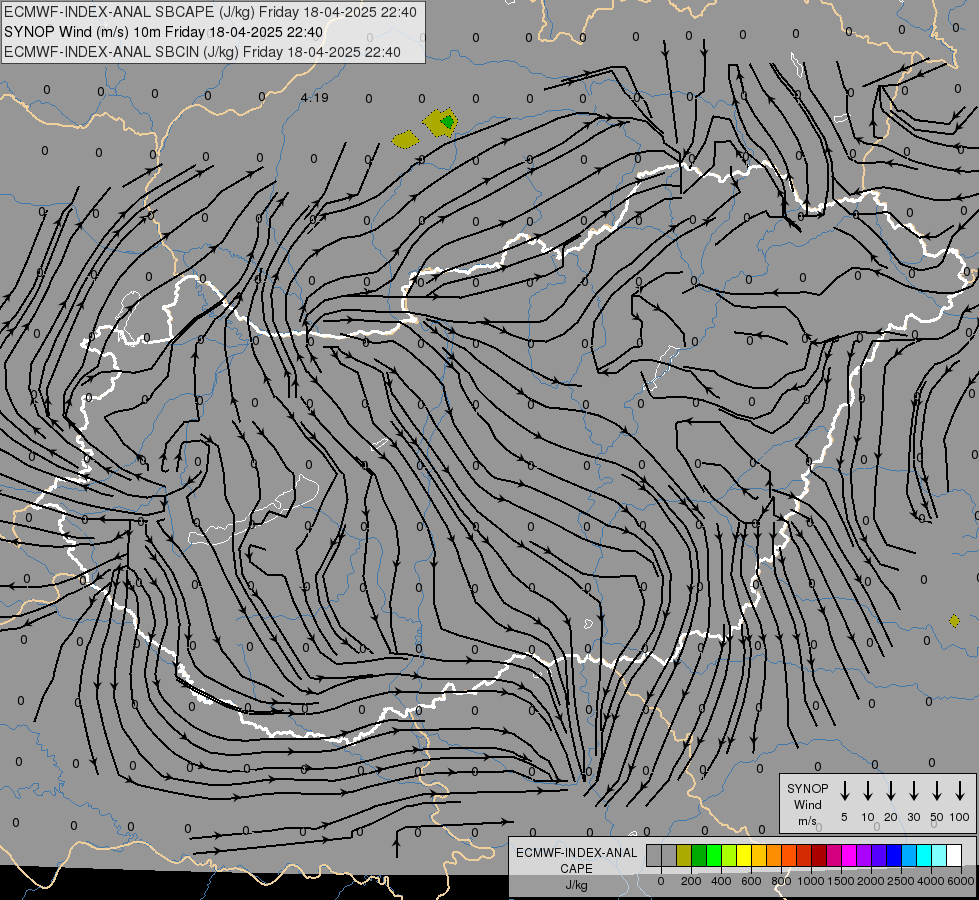Pick the bright magenta swatch in CAPE legend
The height and width of the screenshot is (900, 979).
click(849, 856)
